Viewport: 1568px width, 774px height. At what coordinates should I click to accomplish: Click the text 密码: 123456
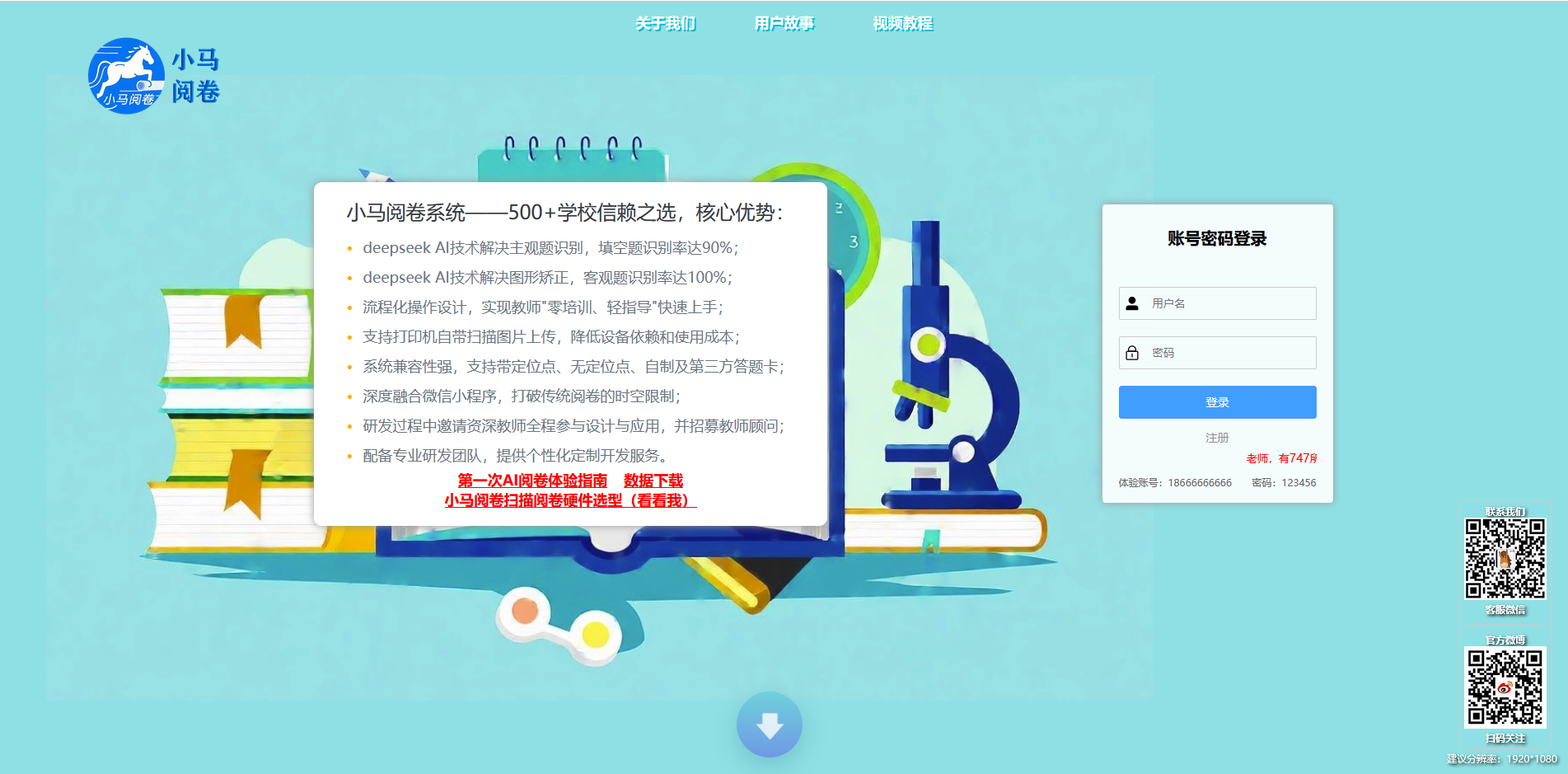point(1284,483)
